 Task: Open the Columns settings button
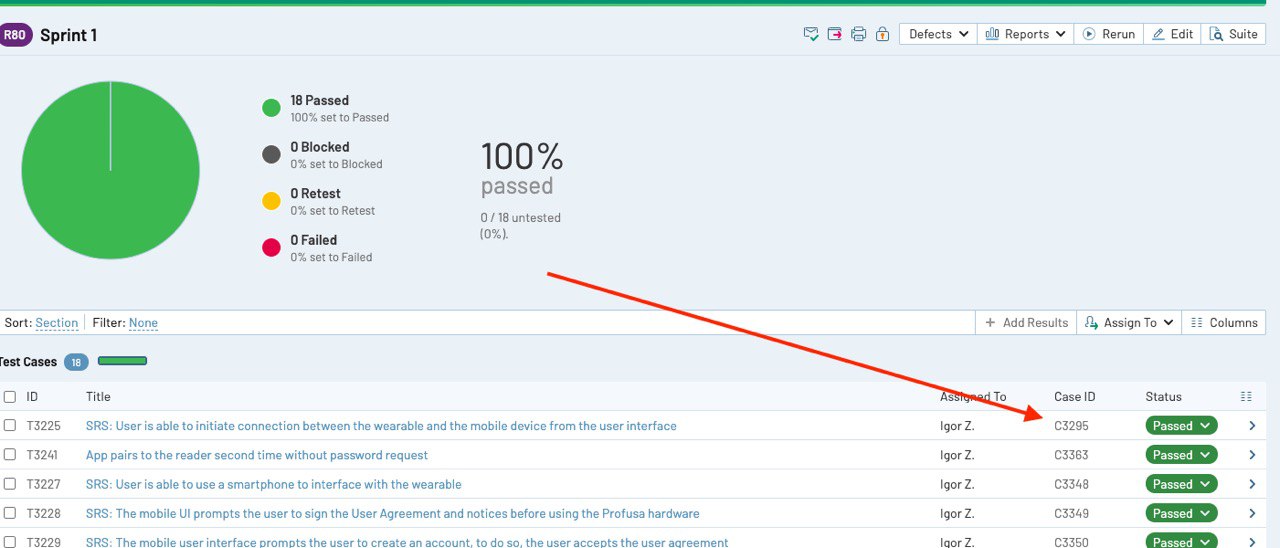(1224, 322)
